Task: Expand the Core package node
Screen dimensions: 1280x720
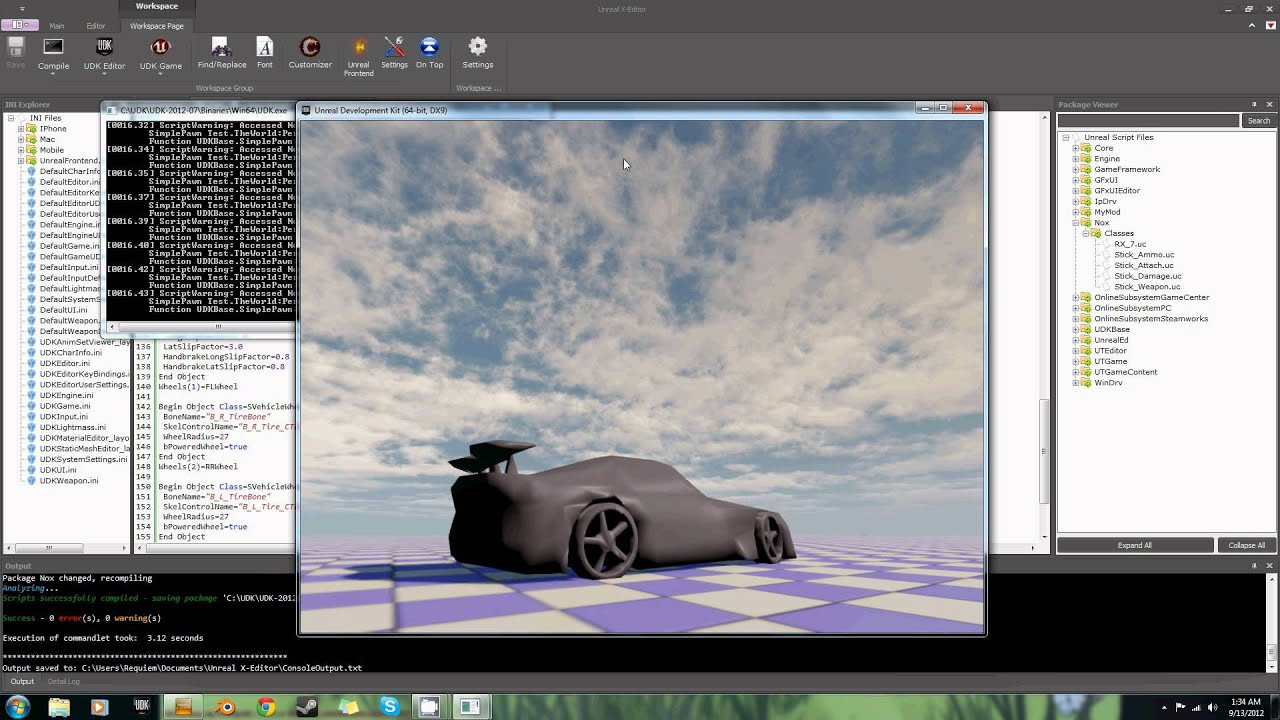Action: [1076, 148]
